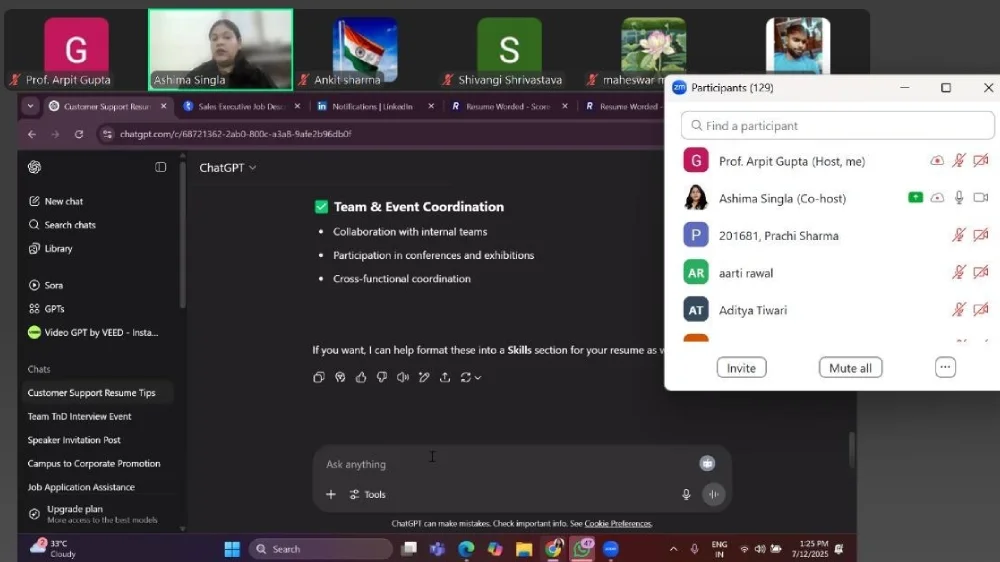Start dictation with the microphone icon in prompt box
Image resolution: width=1000 pixels, height=562 pixels.
686,494
